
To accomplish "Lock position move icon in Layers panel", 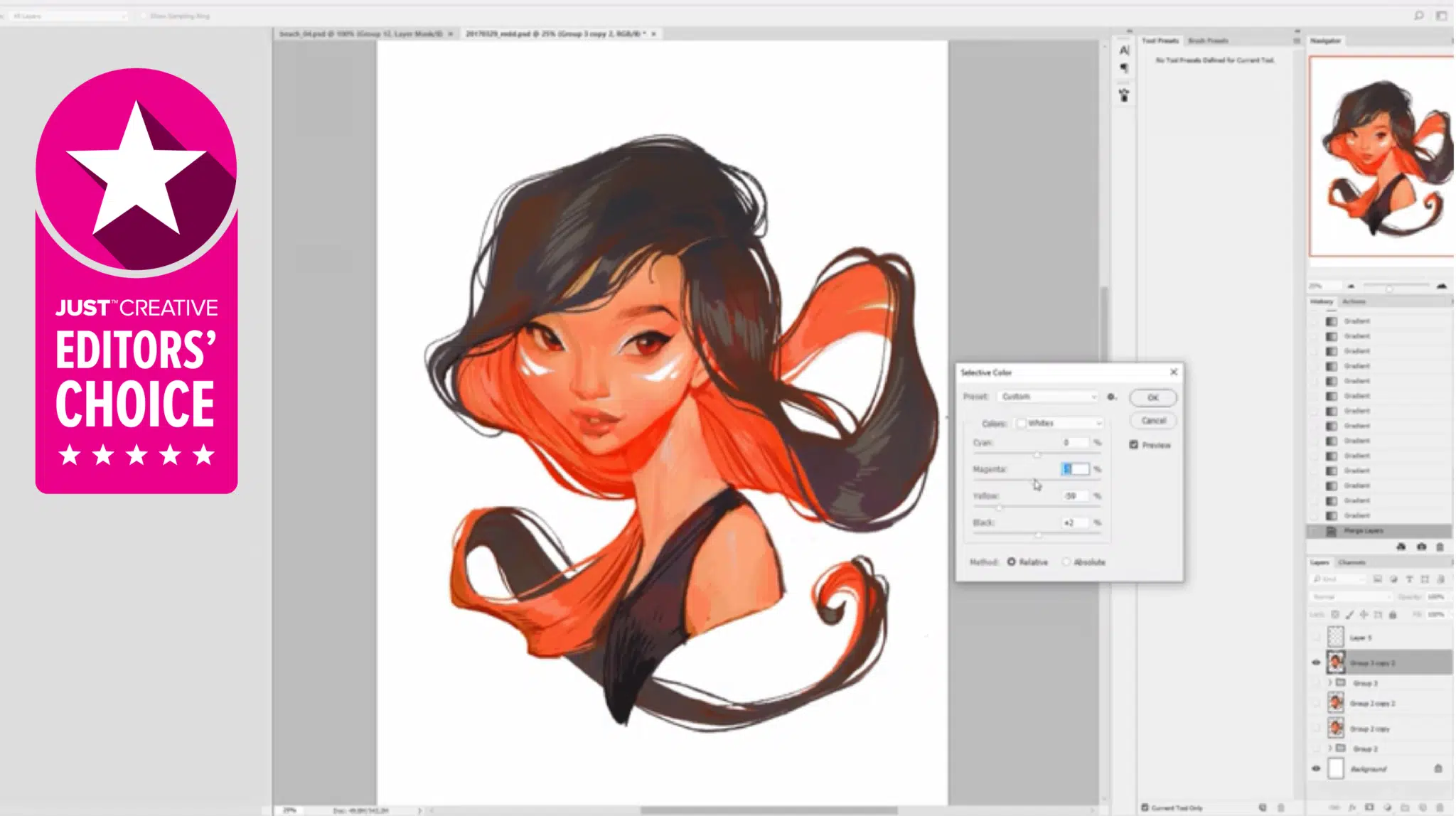I will point(1364,614).
